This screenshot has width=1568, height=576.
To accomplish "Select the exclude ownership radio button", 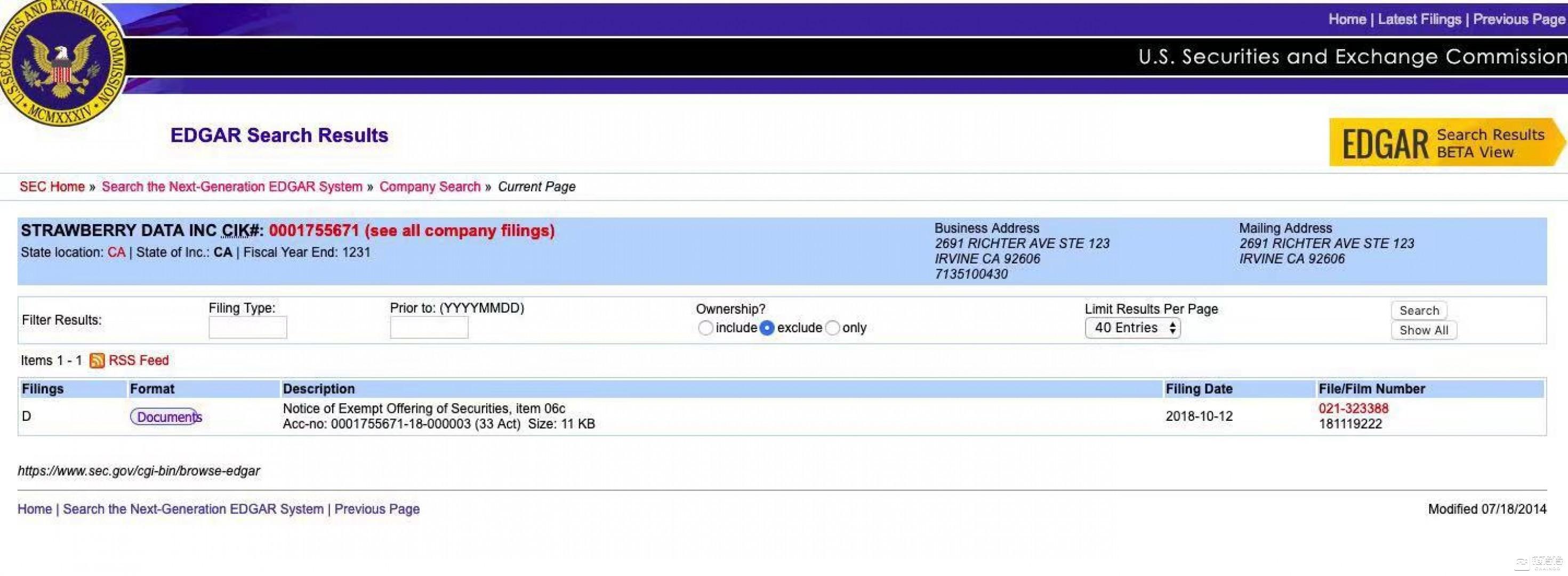I will tap(767, 328).
